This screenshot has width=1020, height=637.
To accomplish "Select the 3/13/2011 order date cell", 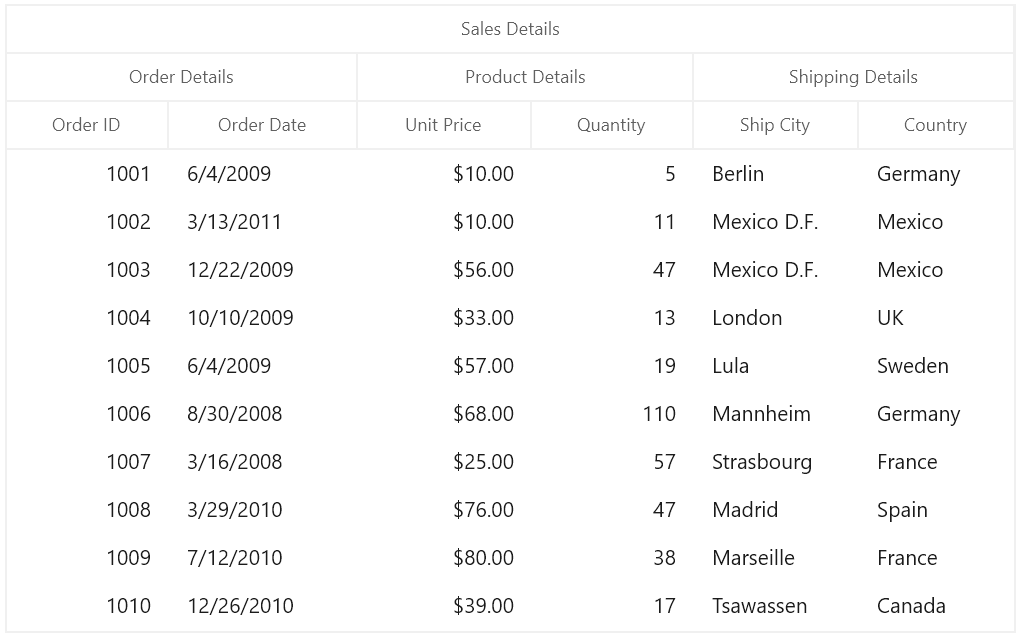I will [262, 222].
